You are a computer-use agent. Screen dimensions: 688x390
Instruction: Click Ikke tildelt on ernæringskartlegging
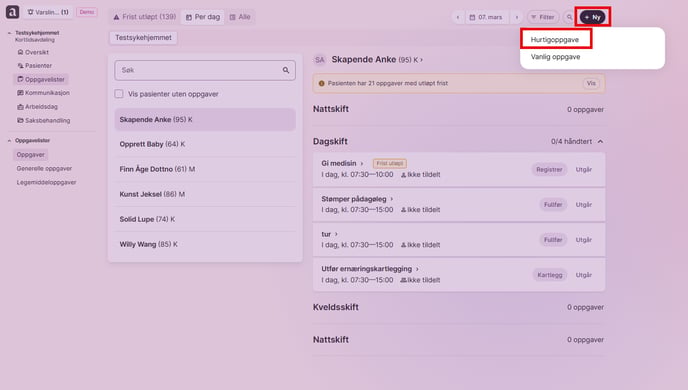(420, 280)
